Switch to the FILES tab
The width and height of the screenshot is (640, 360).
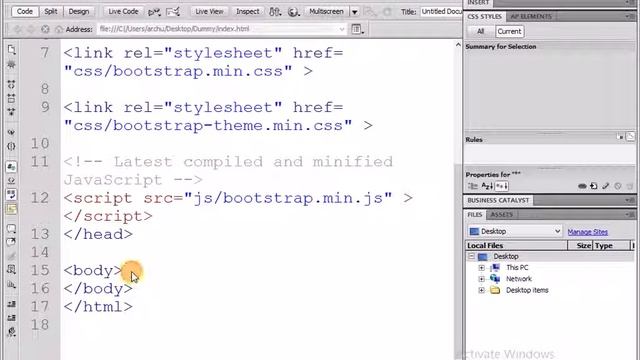pos(475,215)
